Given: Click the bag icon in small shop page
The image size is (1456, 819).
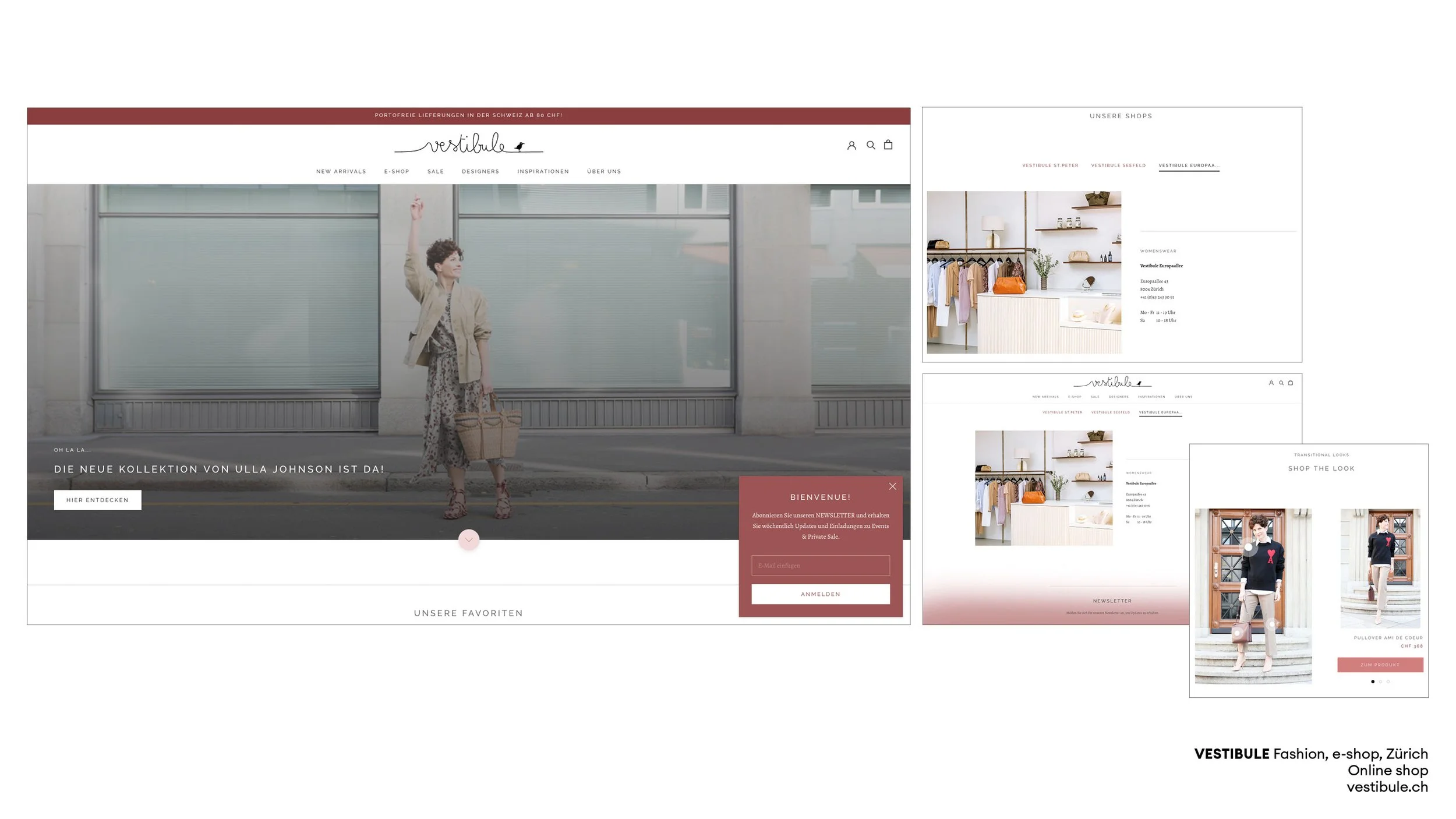Looking at the screenshot, I should pyautogui.click(x=1291, y=383).
